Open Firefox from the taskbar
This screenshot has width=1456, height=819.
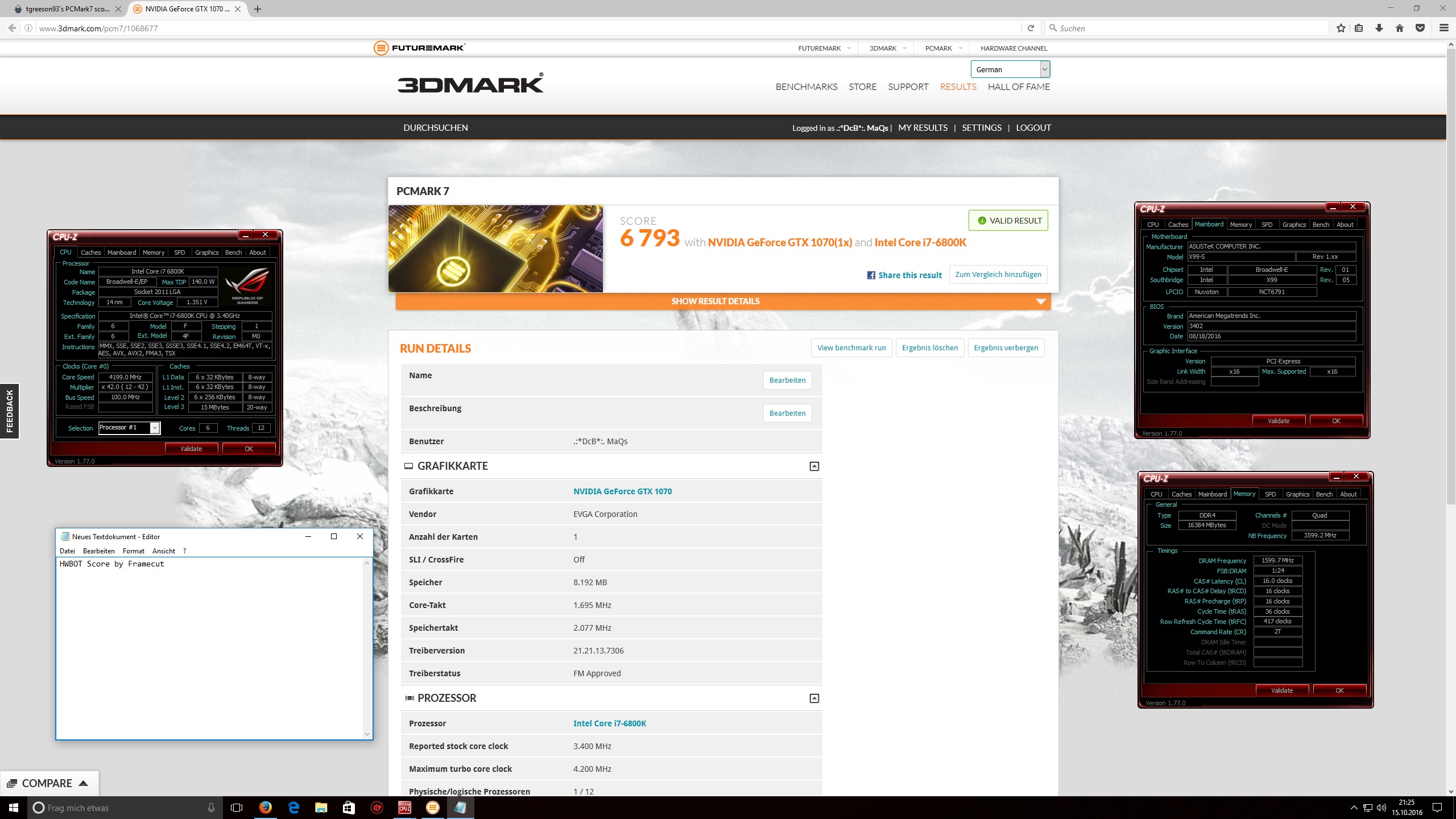click(265, 808)
